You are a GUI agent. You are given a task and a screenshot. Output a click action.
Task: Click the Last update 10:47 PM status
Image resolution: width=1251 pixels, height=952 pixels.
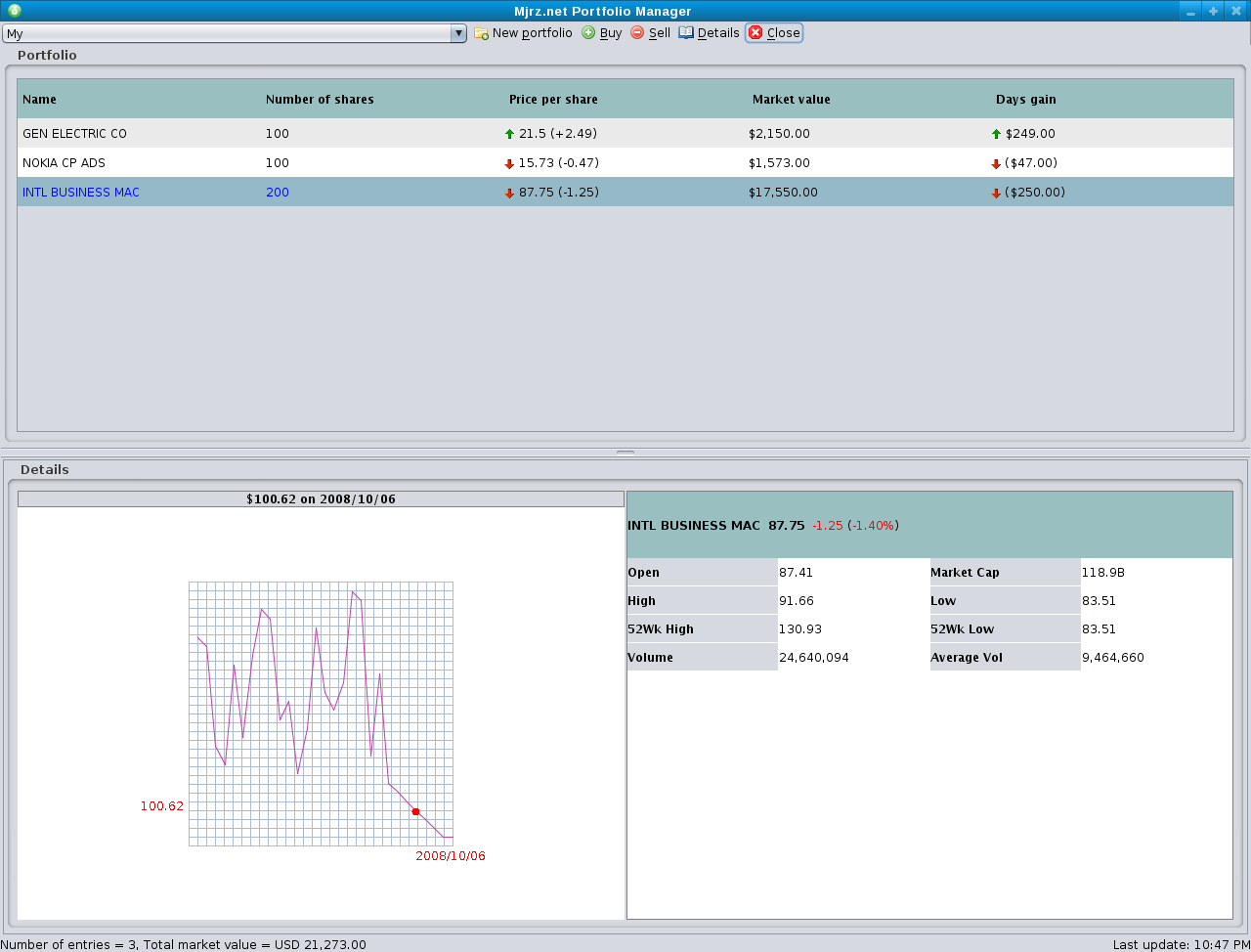click(x=1181, y=945)
